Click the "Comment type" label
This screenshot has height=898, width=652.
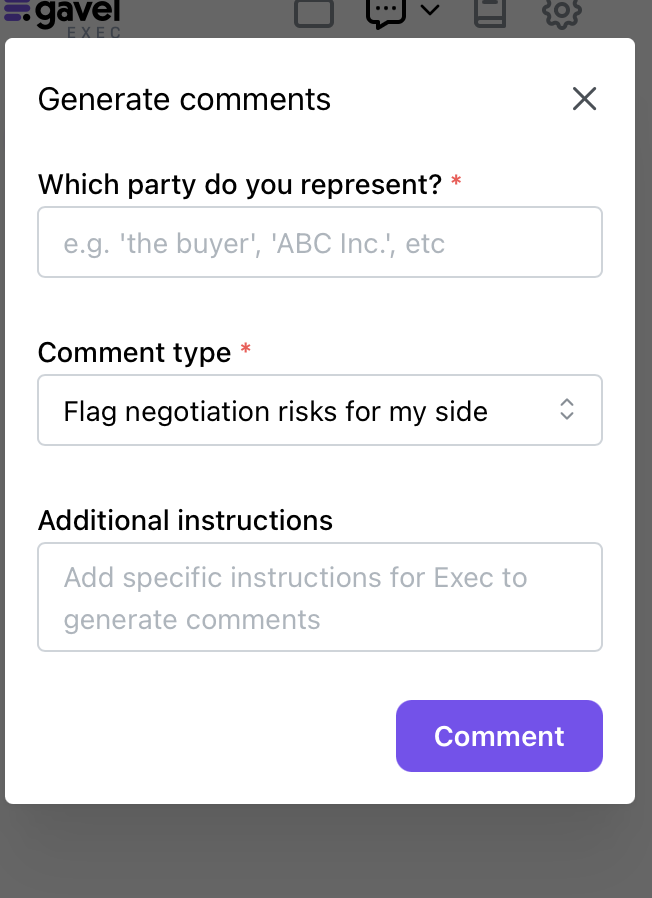(x=134, y=353)
